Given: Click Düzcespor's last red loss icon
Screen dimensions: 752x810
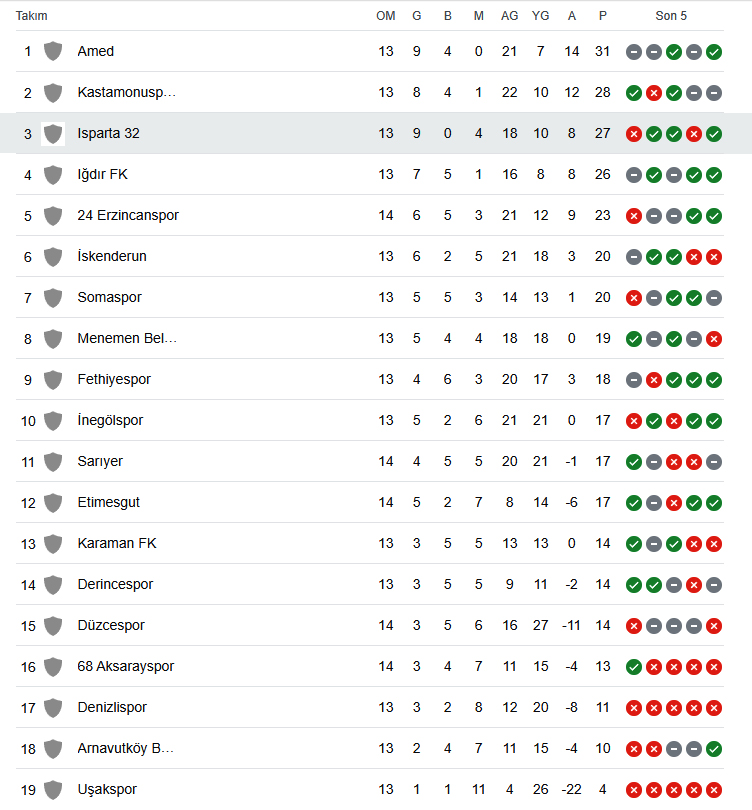Looking at the screenshot, I should (714, 626).
